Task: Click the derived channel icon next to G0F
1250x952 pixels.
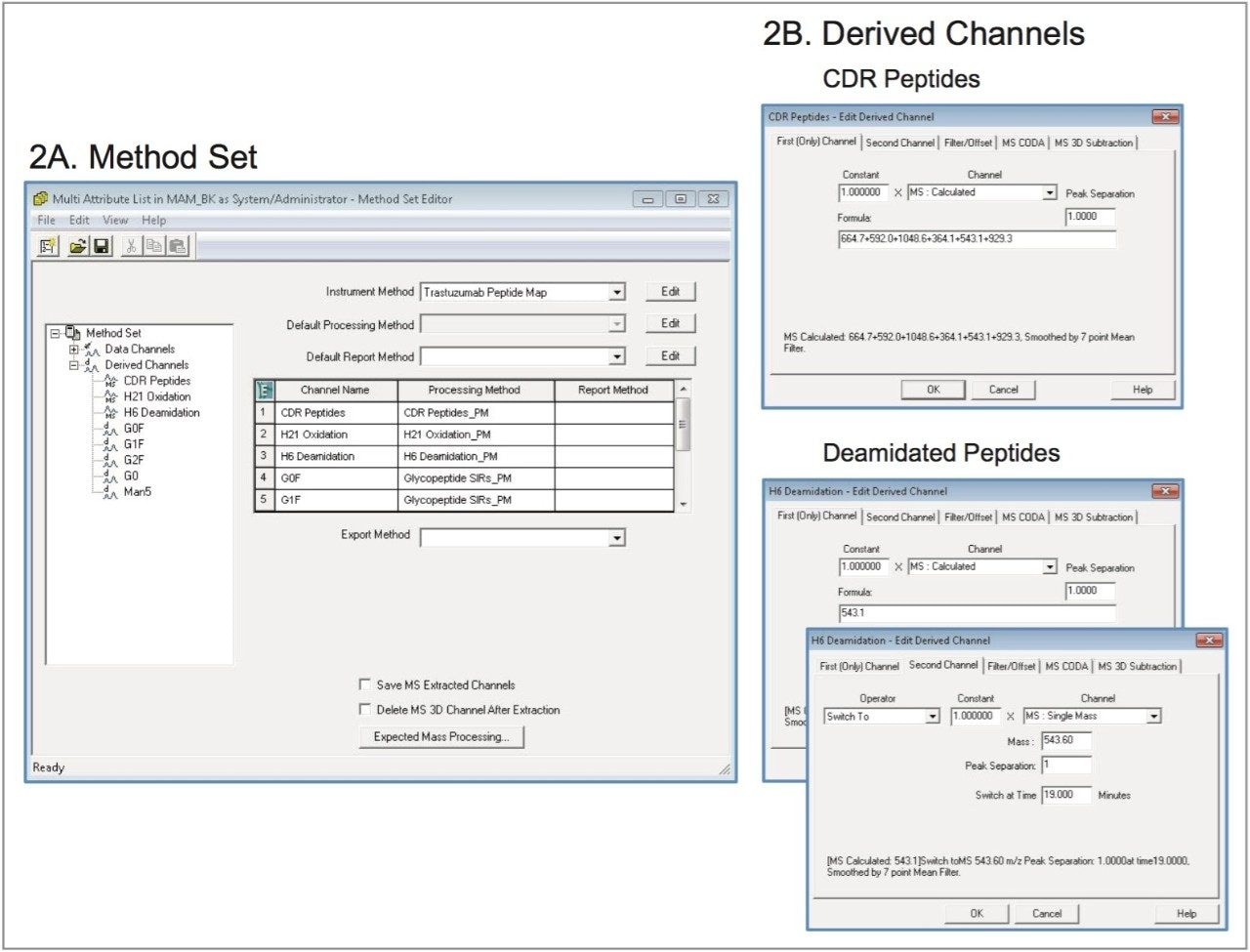Action: [110, 429]
